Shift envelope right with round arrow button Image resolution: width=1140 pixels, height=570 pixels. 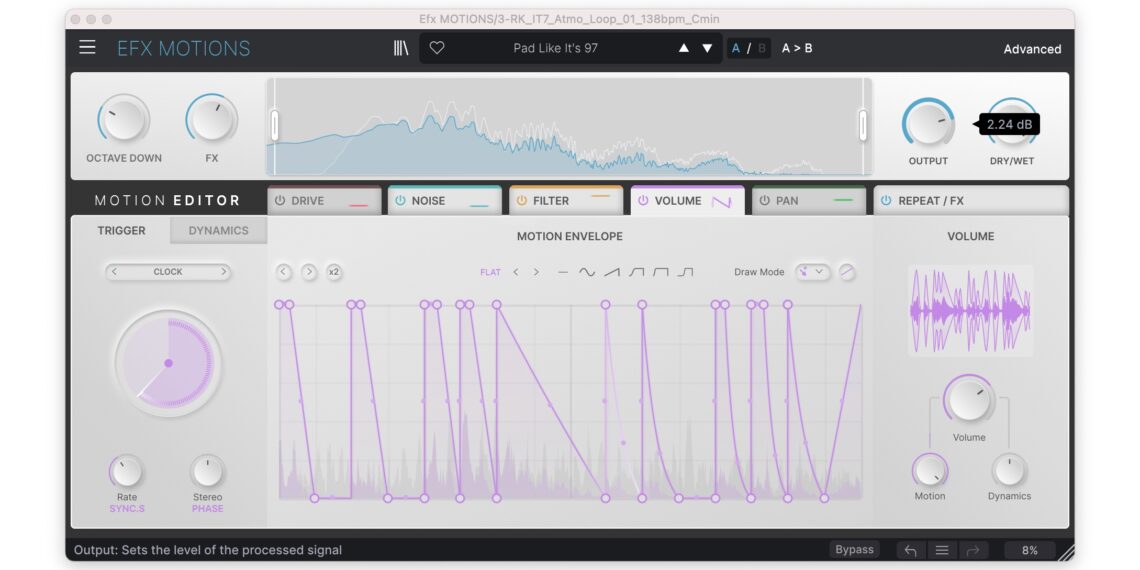[x=309, y=272]
